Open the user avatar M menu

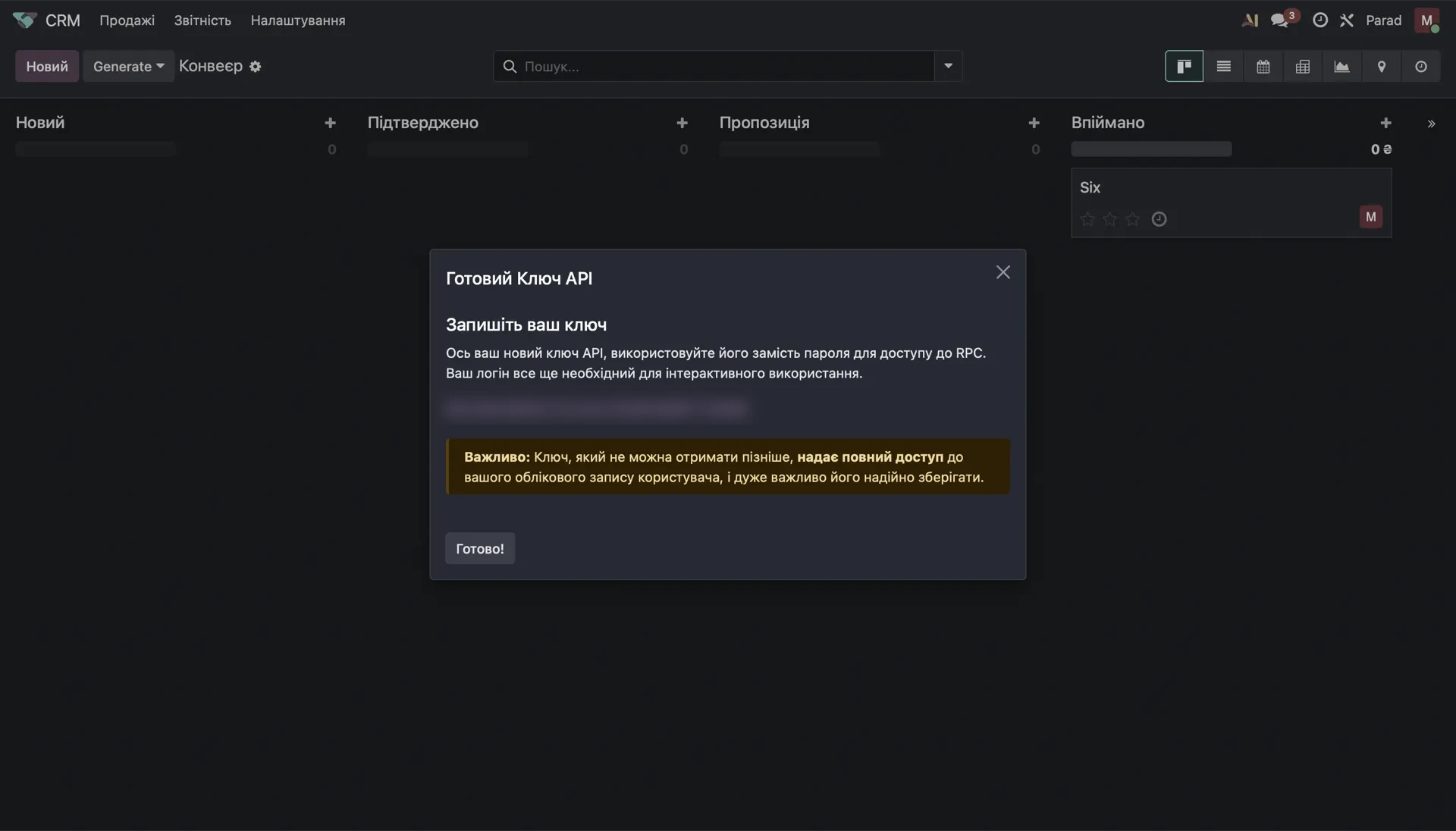click(x=1426, y=20)
